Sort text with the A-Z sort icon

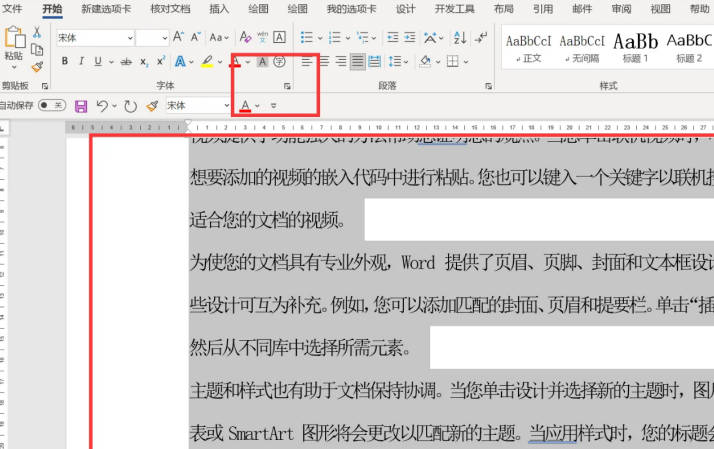pos(460,37)
